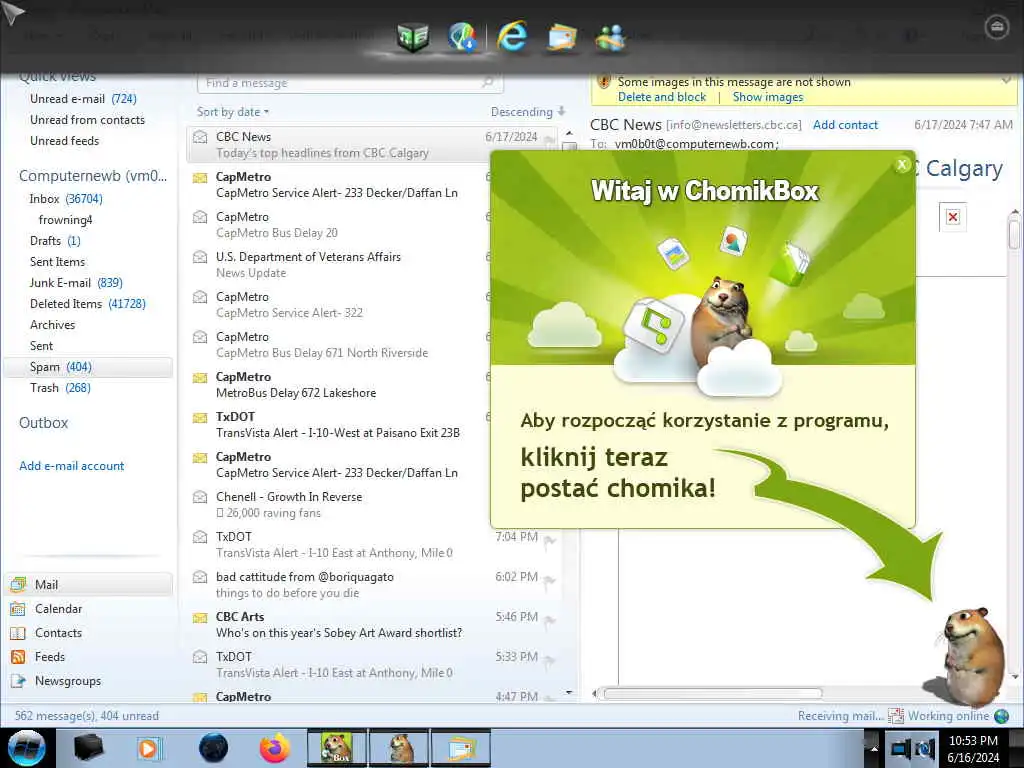The image size is (1024, 768).
Task: Open TxDOT I-10-West at Paisano message
Action: 340,424
